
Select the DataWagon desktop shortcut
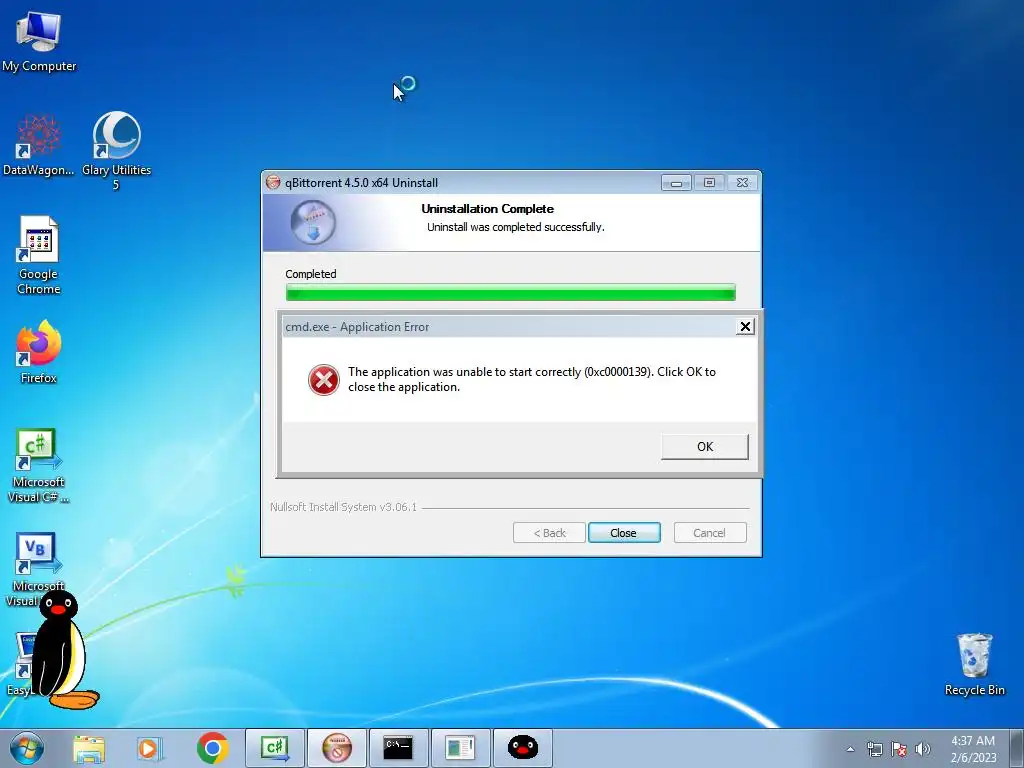pyautogui.click(x=39, y=145)
